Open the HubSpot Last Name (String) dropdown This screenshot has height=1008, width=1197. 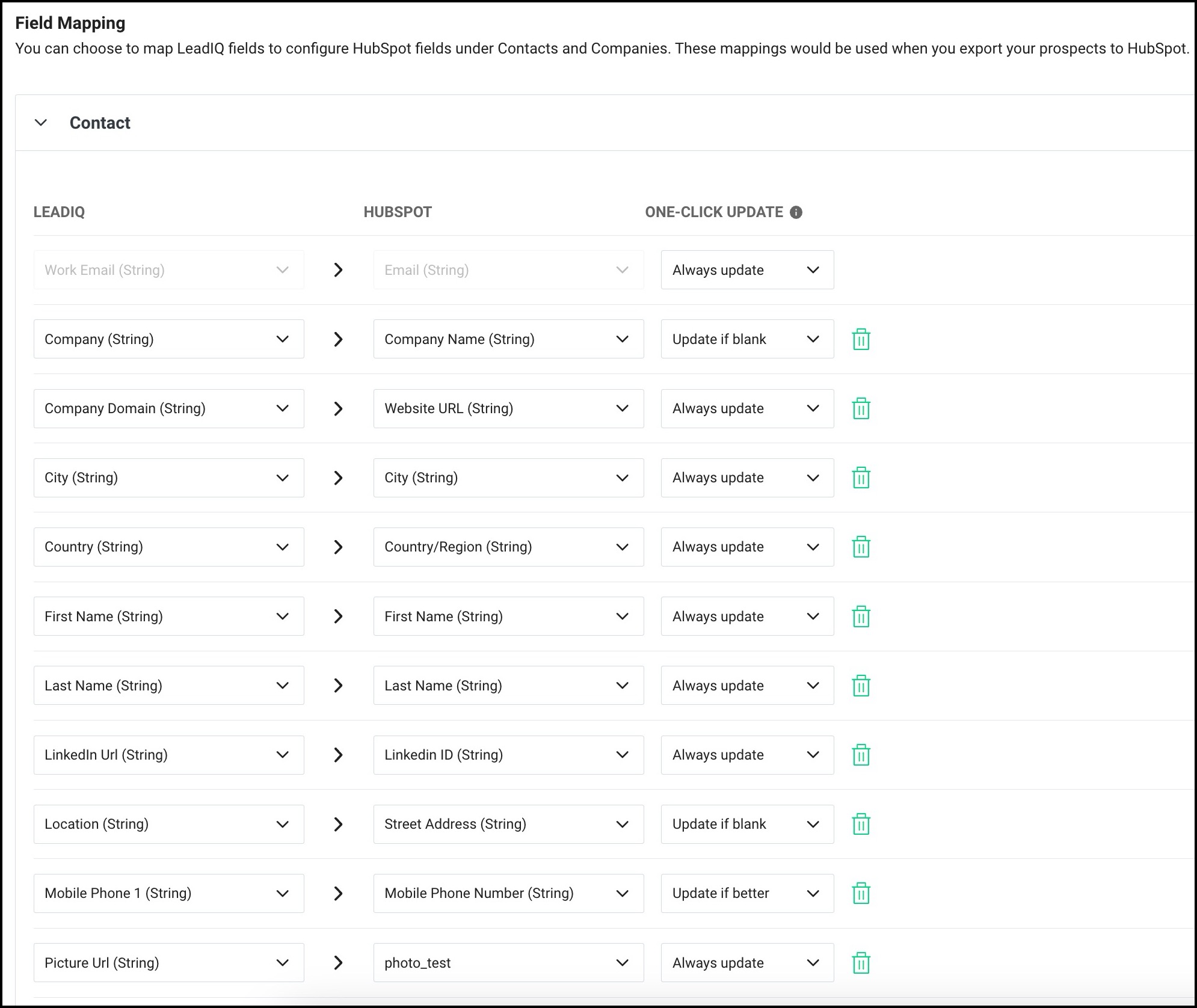coord(509,686)
